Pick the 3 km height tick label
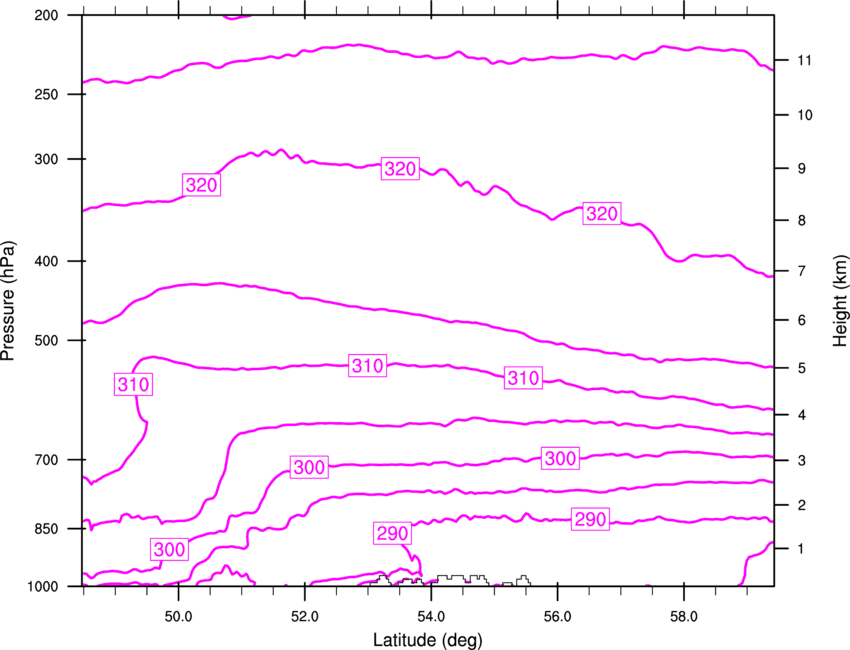 pyautogui.click(x=802, y=461)
